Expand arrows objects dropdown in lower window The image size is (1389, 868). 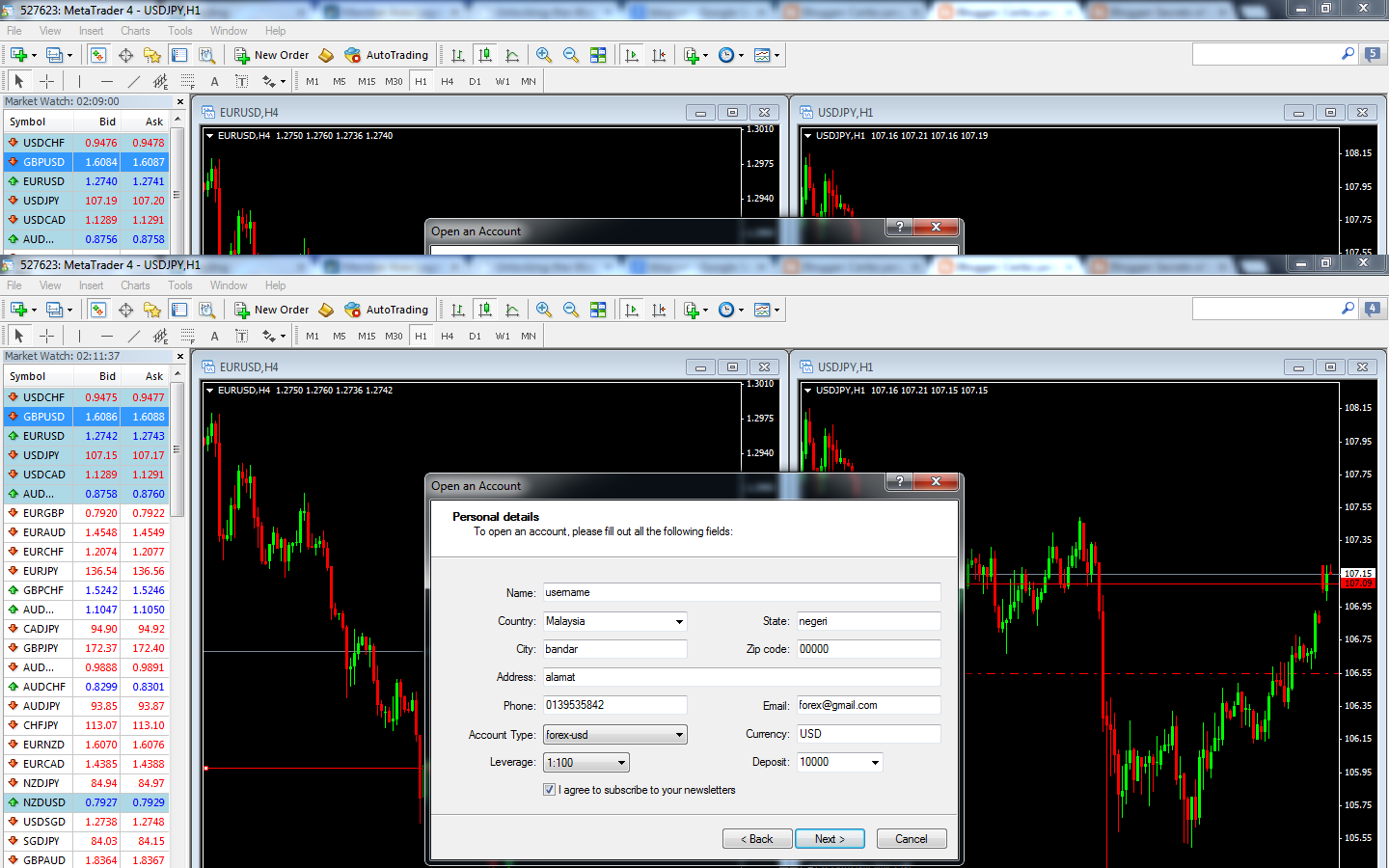coord(282,337)
